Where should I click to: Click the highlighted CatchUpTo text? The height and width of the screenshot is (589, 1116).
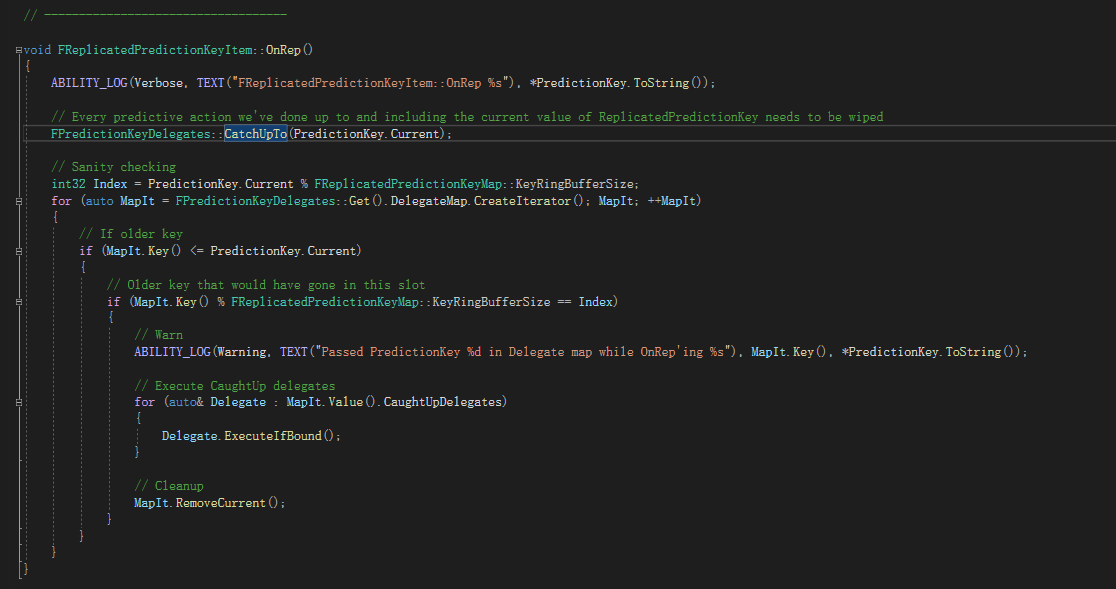tap(256, 132)
